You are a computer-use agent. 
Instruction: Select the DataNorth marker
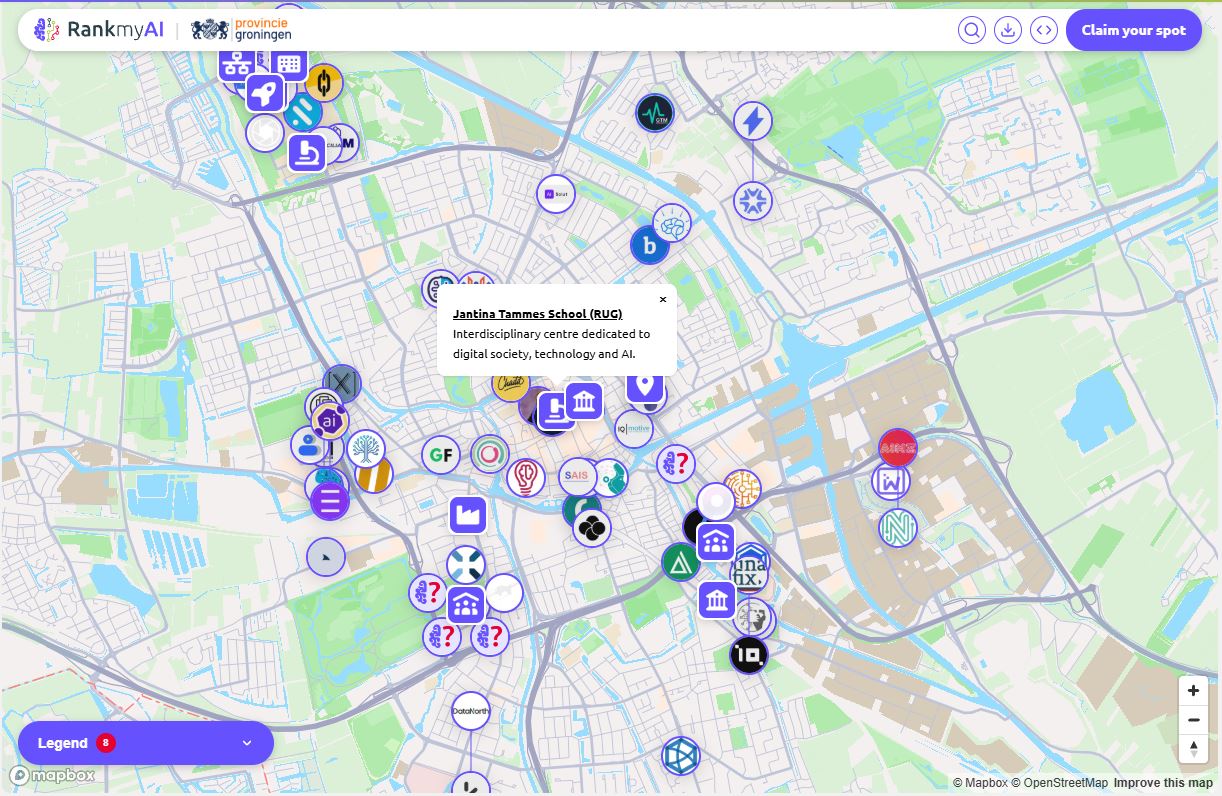[x=471, y=711]
